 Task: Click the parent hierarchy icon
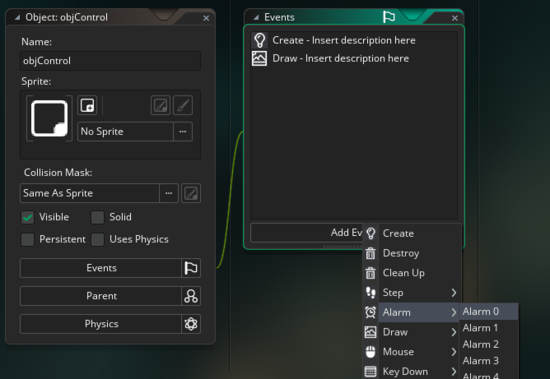pos(191,296)
